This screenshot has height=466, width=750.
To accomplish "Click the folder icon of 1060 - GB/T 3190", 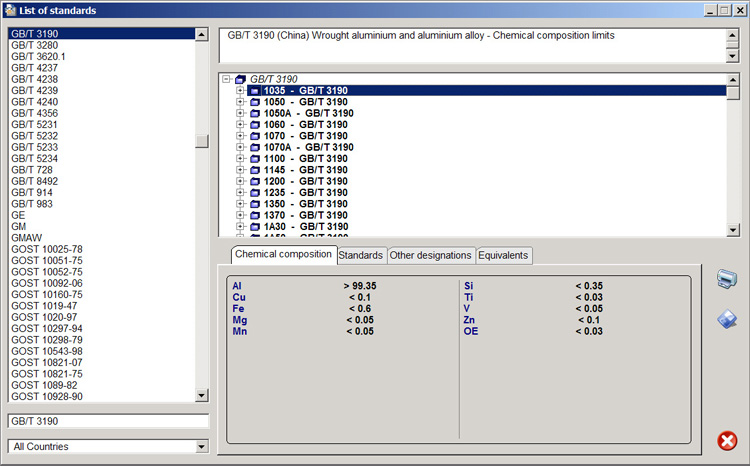I will 255,125.
